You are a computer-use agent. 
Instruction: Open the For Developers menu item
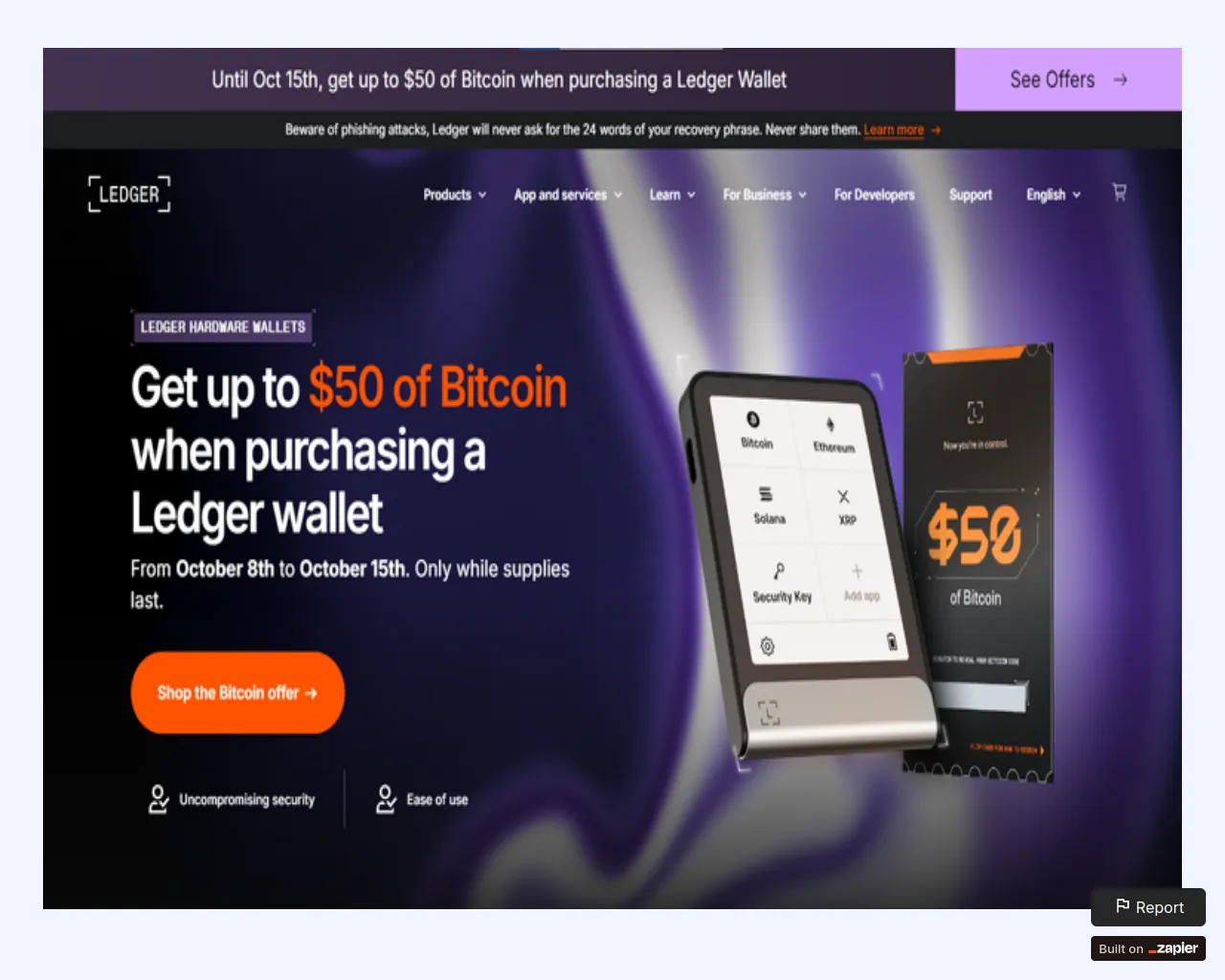(x=874, y=194)
